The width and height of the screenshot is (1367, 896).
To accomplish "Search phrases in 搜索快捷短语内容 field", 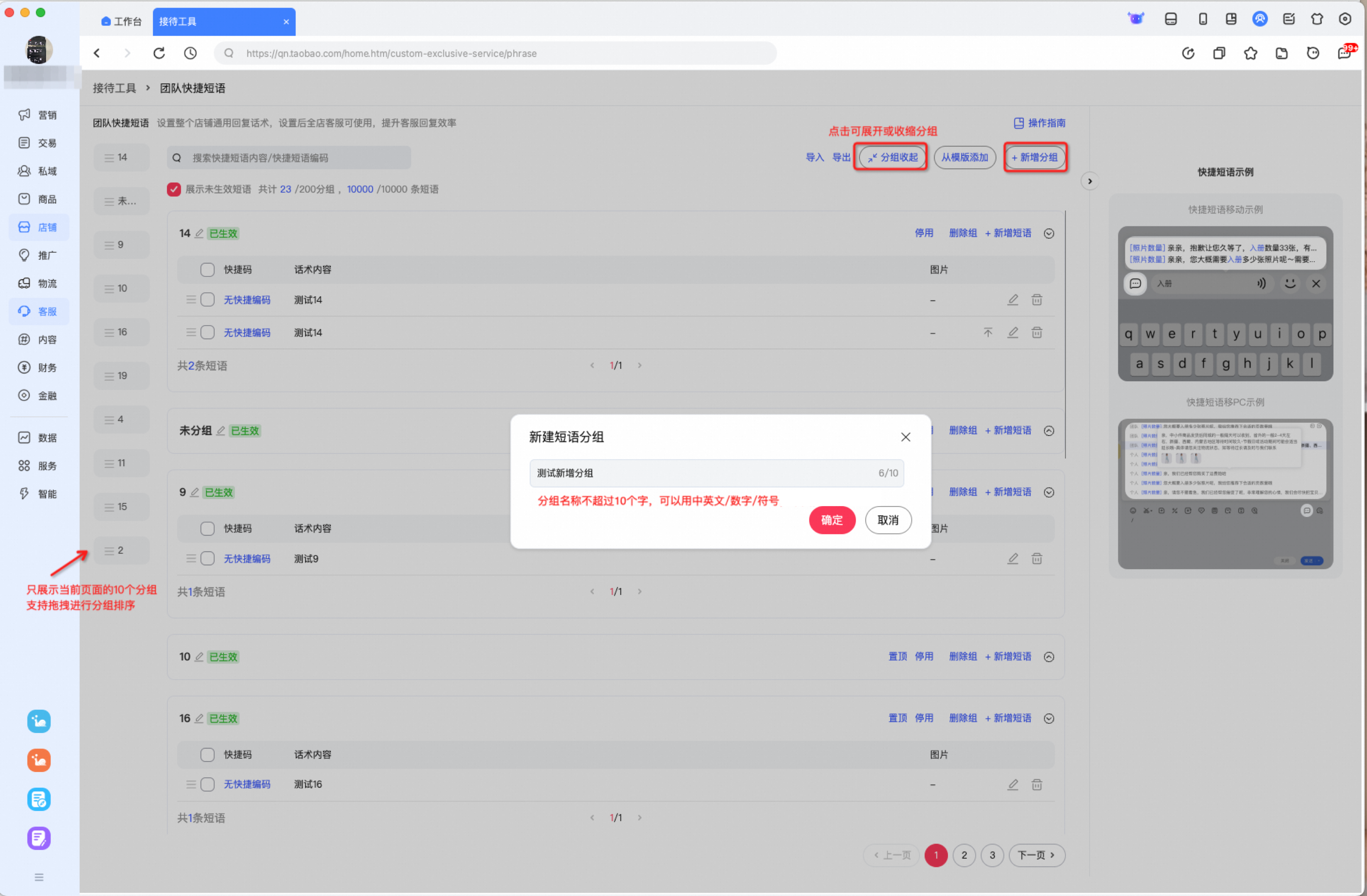I will point(289,158).
